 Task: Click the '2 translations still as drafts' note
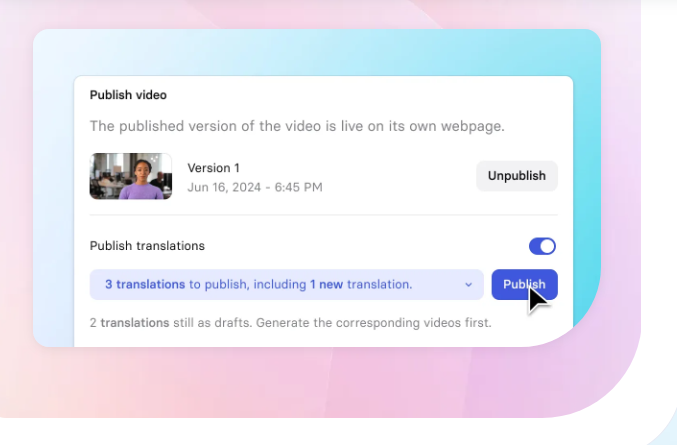point(291,323)
